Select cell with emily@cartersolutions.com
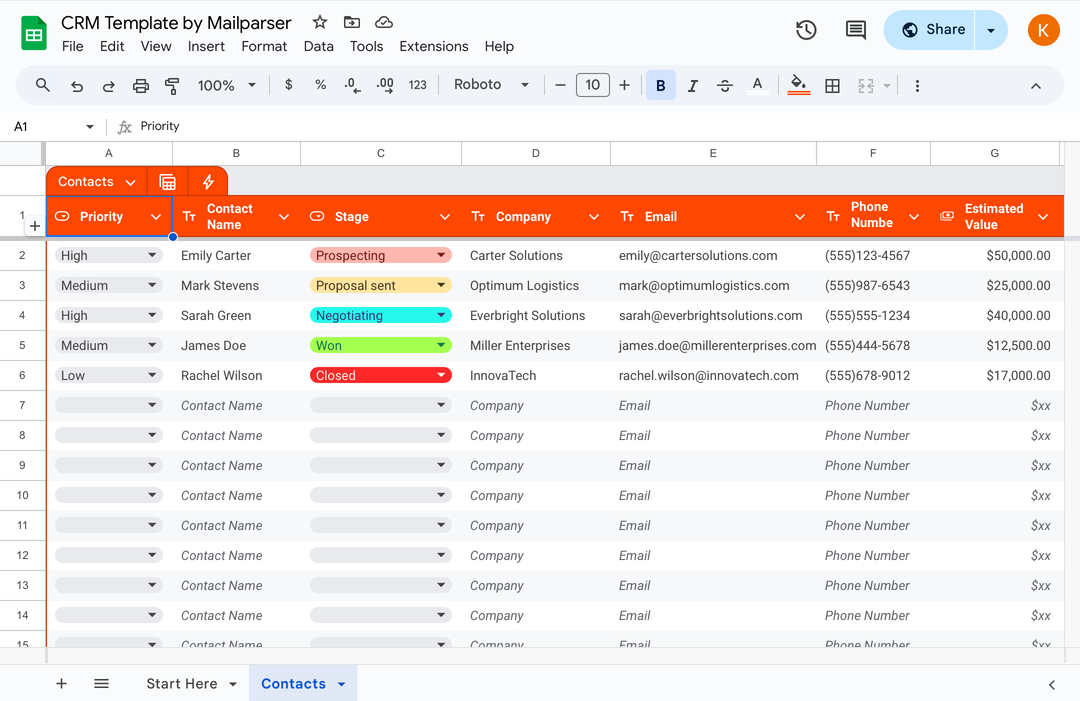The height and width of the screenshot is (701, 1080). (x=713, y=255)
